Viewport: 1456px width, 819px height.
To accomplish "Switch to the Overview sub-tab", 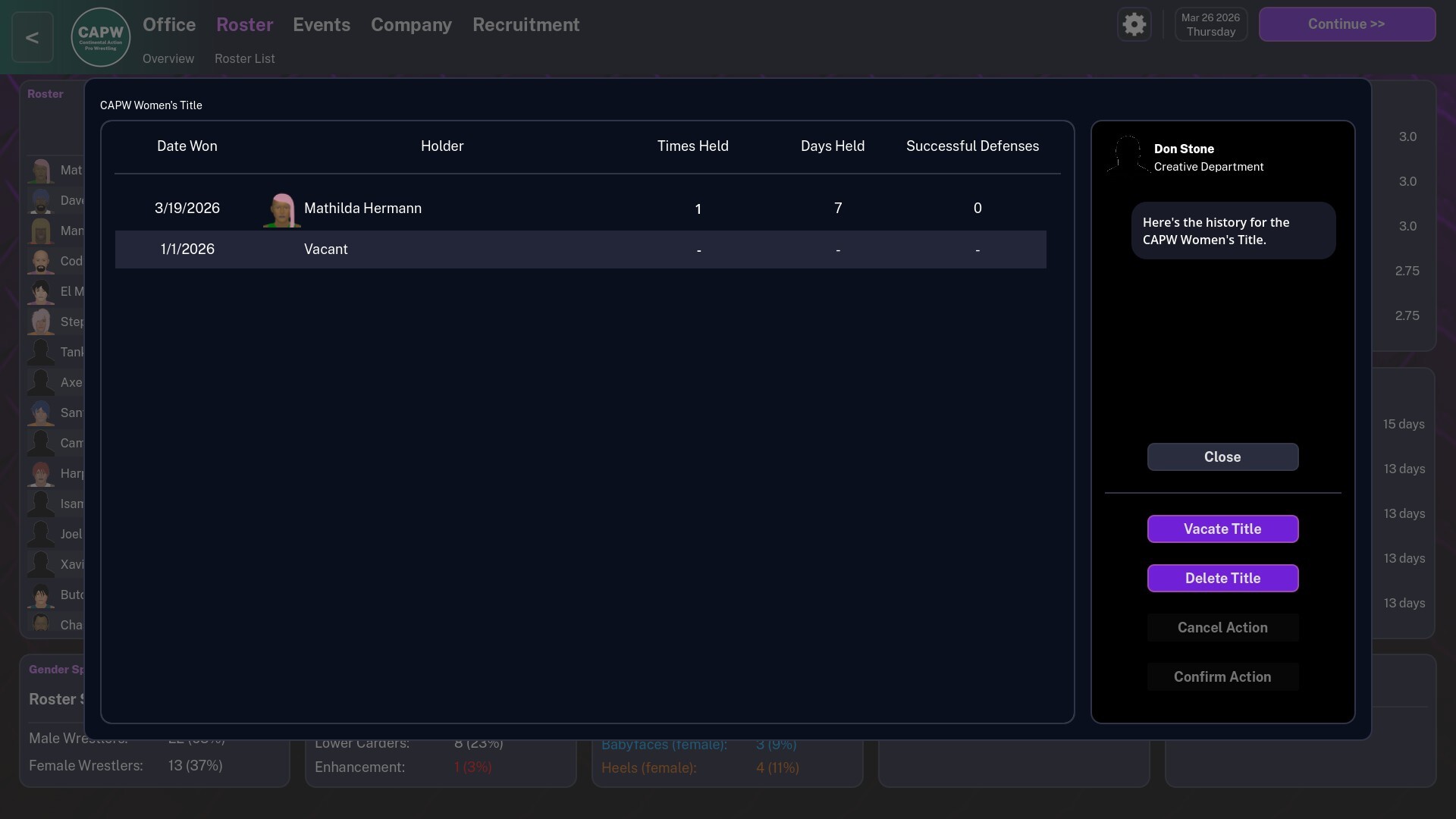I will [168, 58].
